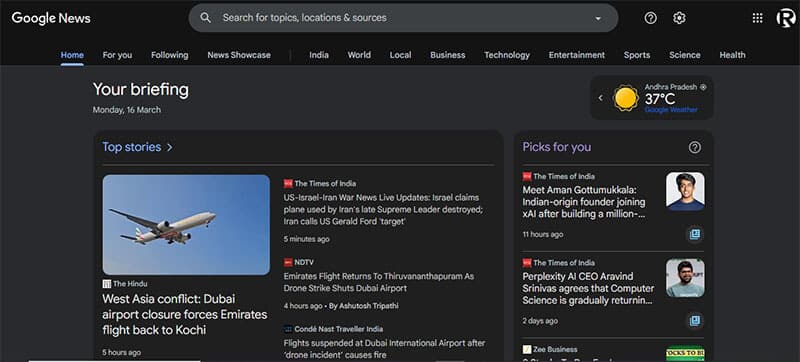Click the NDTV source logo icon
This screenshot has width=800, height=362.
pos(288,263)
